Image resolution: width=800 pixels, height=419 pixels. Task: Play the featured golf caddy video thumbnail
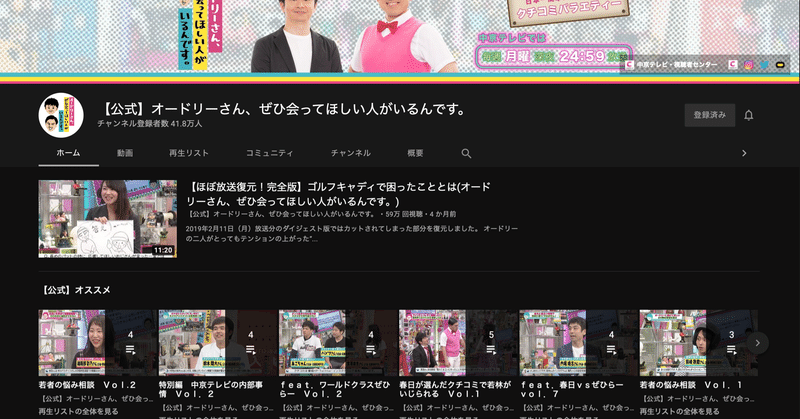[108, 218]
